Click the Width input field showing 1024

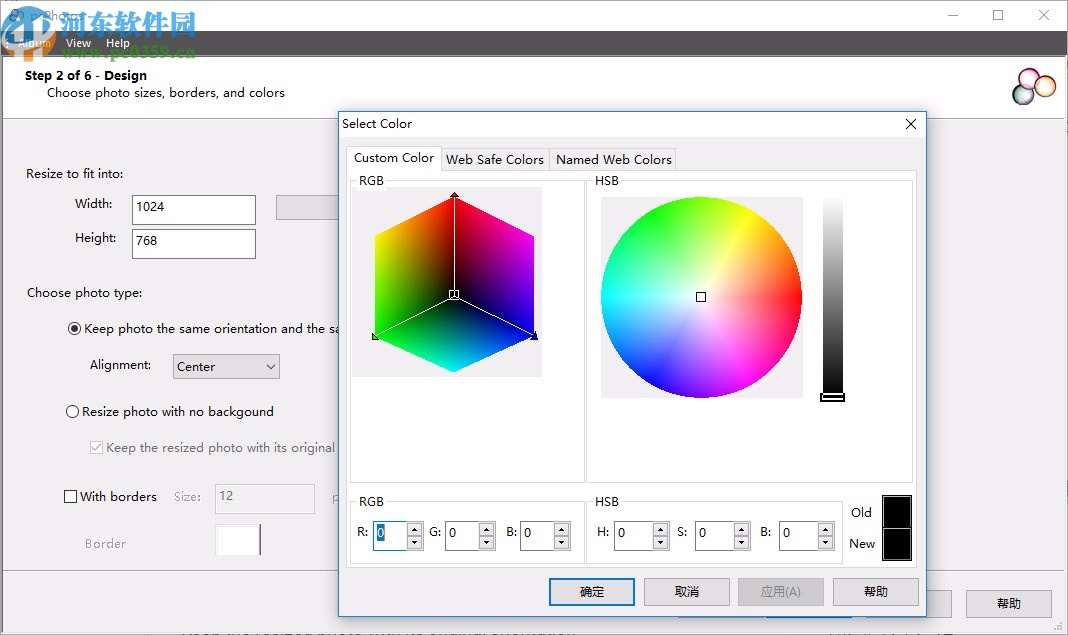point(193,208)
